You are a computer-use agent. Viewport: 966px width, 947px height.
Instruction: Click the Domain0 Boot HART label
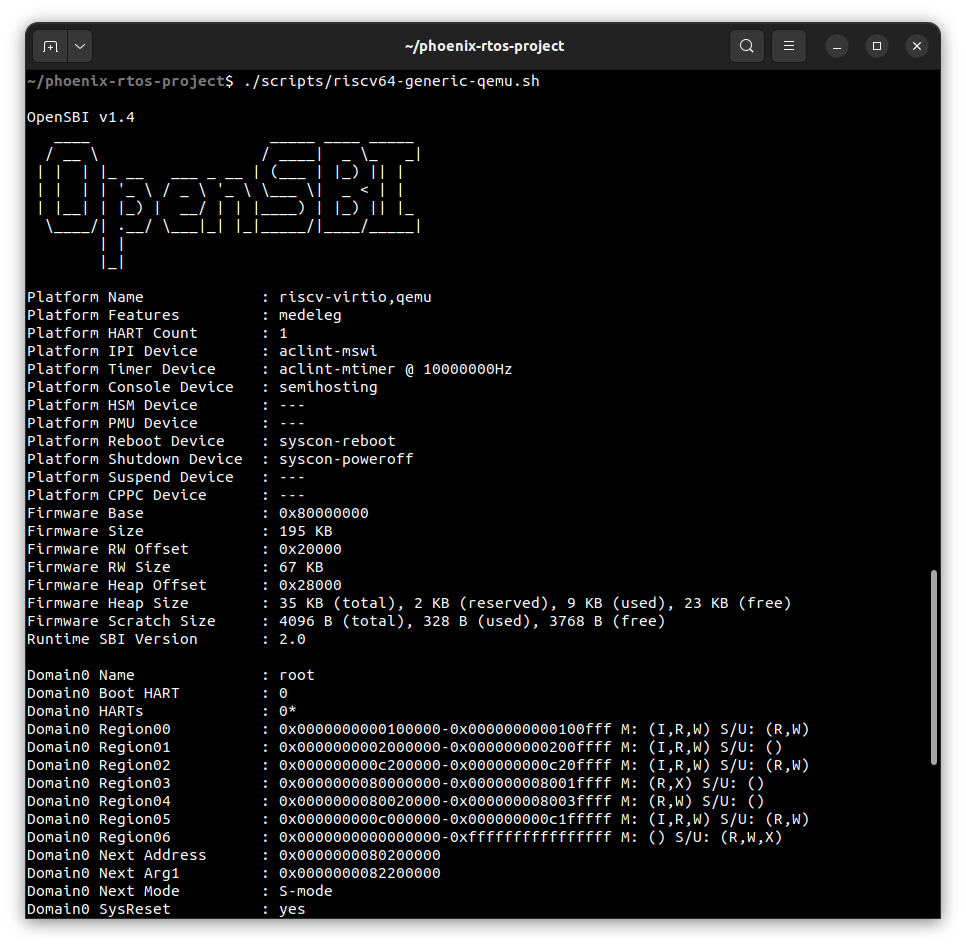(103, 693)
